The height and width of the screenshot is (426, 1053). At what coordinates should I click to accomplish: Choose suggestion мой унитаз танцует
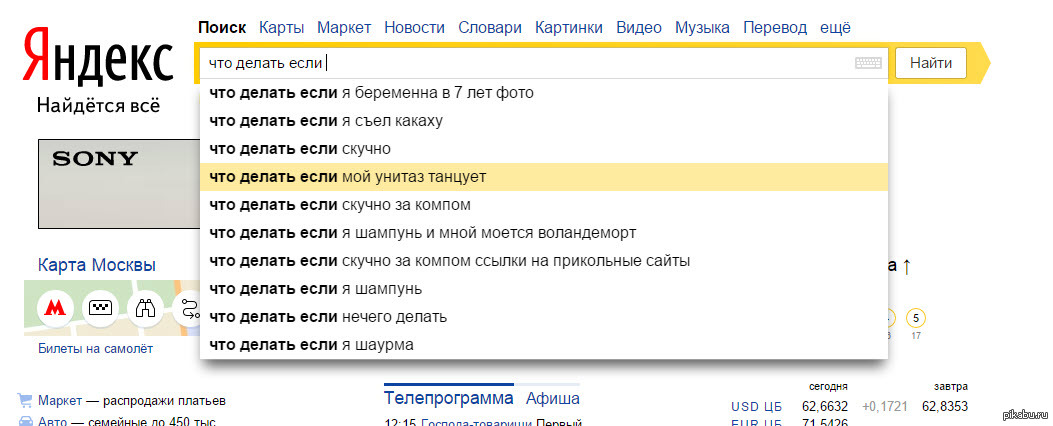pyautogui.click(x=543, y=177)
